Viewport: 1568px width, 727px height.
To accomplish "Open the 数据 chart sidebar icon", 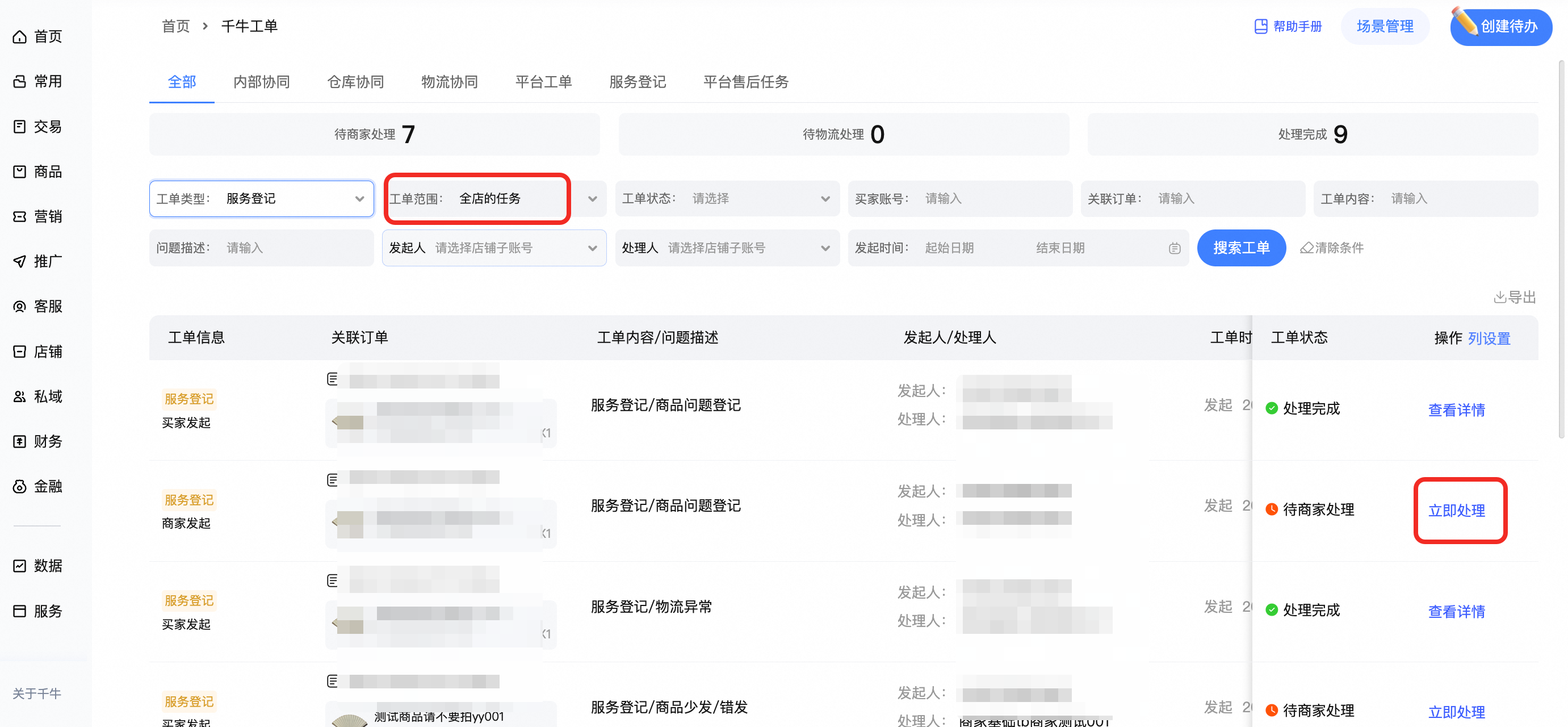I will point(19,566).
